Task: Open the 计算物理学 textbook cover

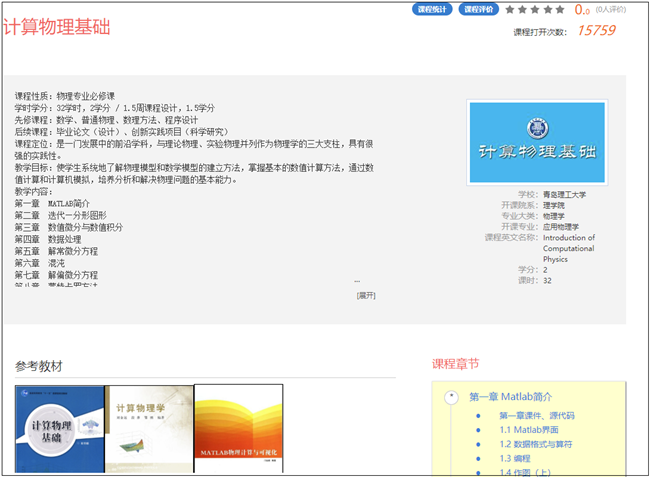Action: pyautogui.click(x=149, y=429)
